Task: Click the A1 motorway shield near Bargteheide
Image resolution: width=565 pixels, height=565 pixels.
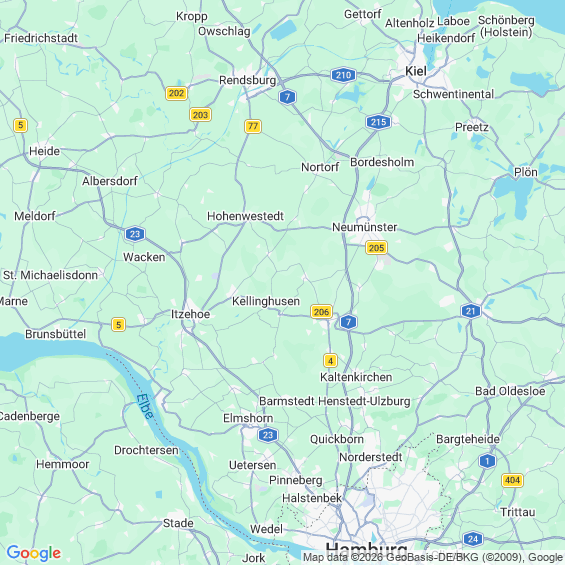Action: tap(487, 461)
